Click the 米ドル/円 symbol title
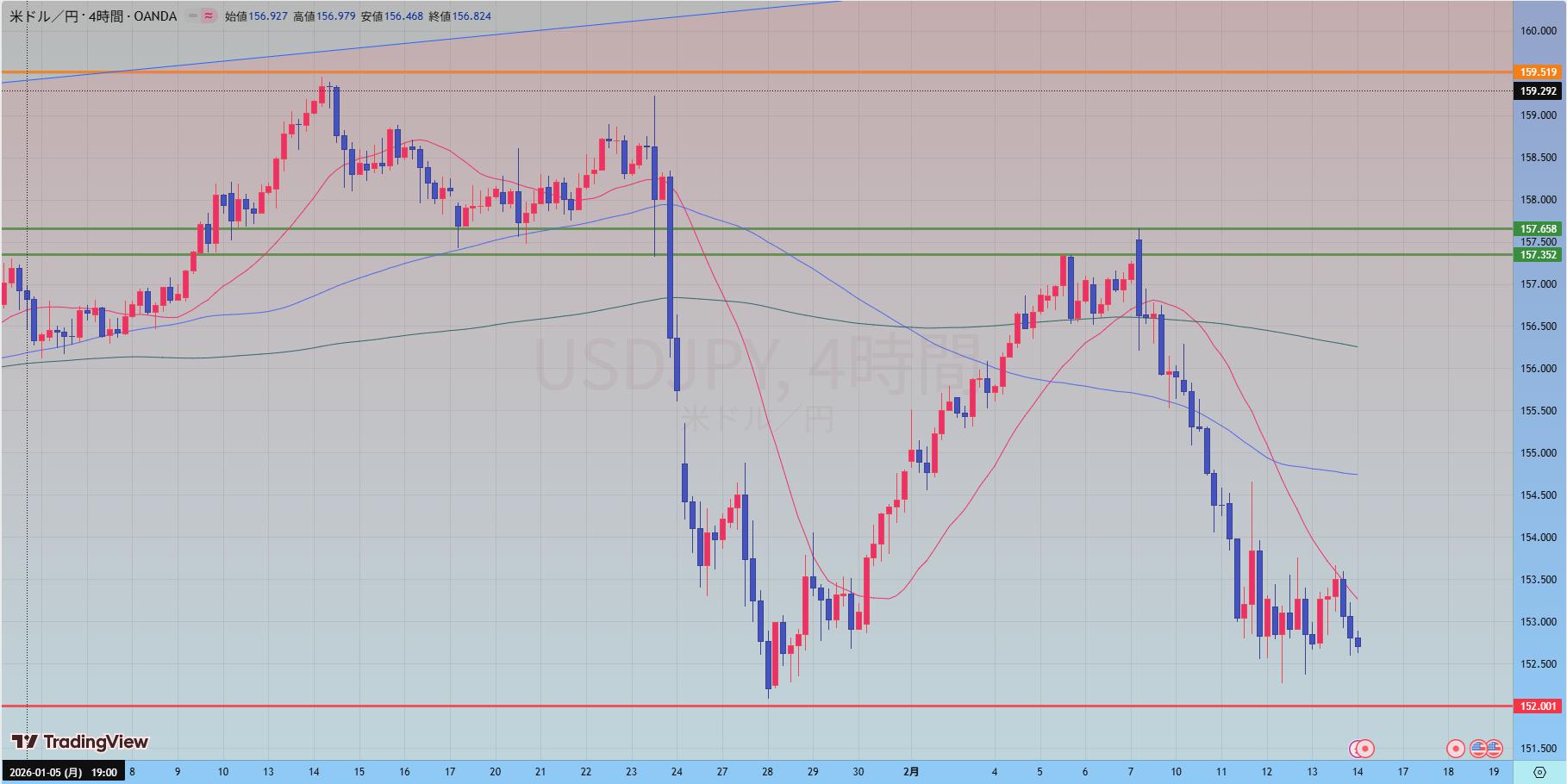 45,16
